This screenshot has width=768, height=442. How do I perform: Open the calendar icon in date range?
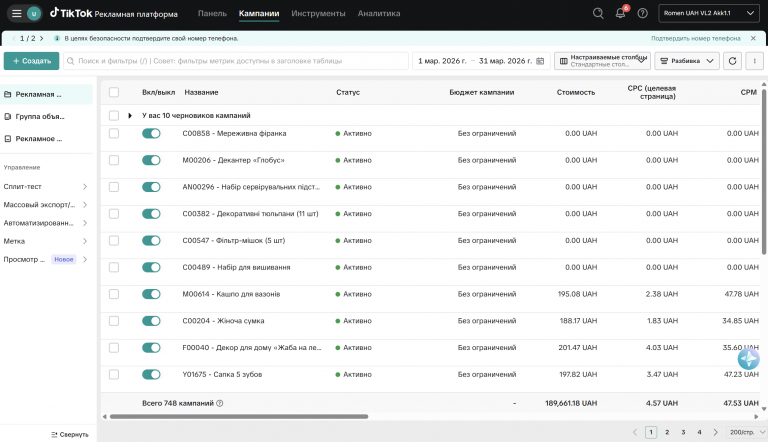[x=540, y=61]
